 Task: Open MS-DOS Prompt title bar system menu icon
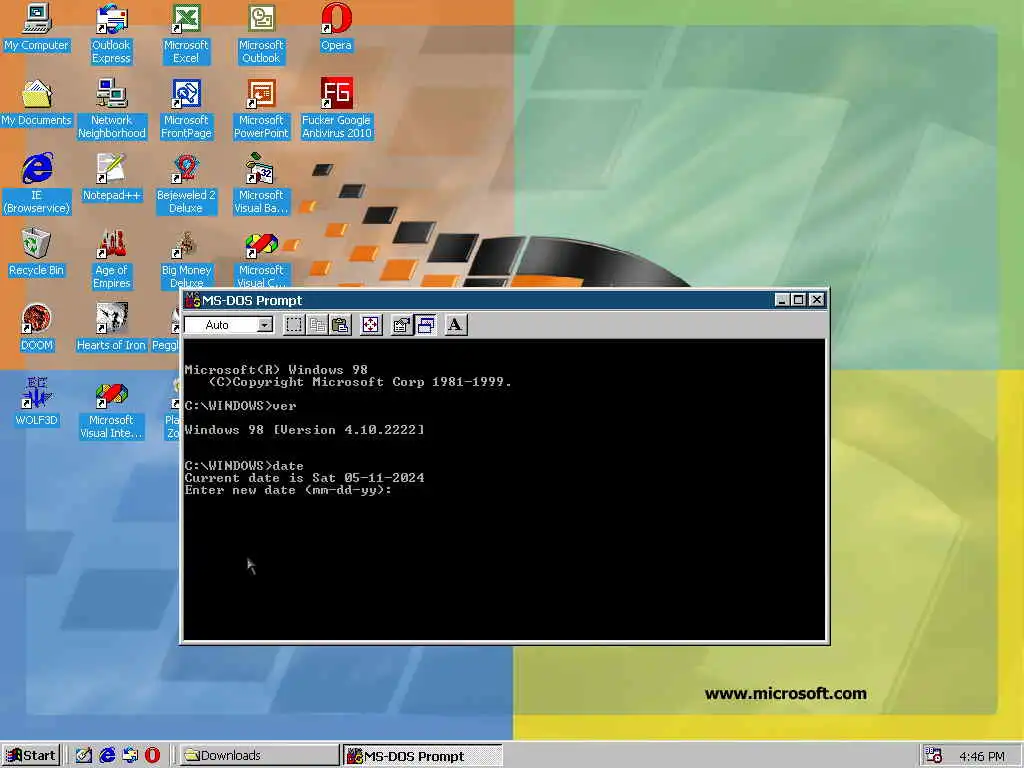click(193, 300)
